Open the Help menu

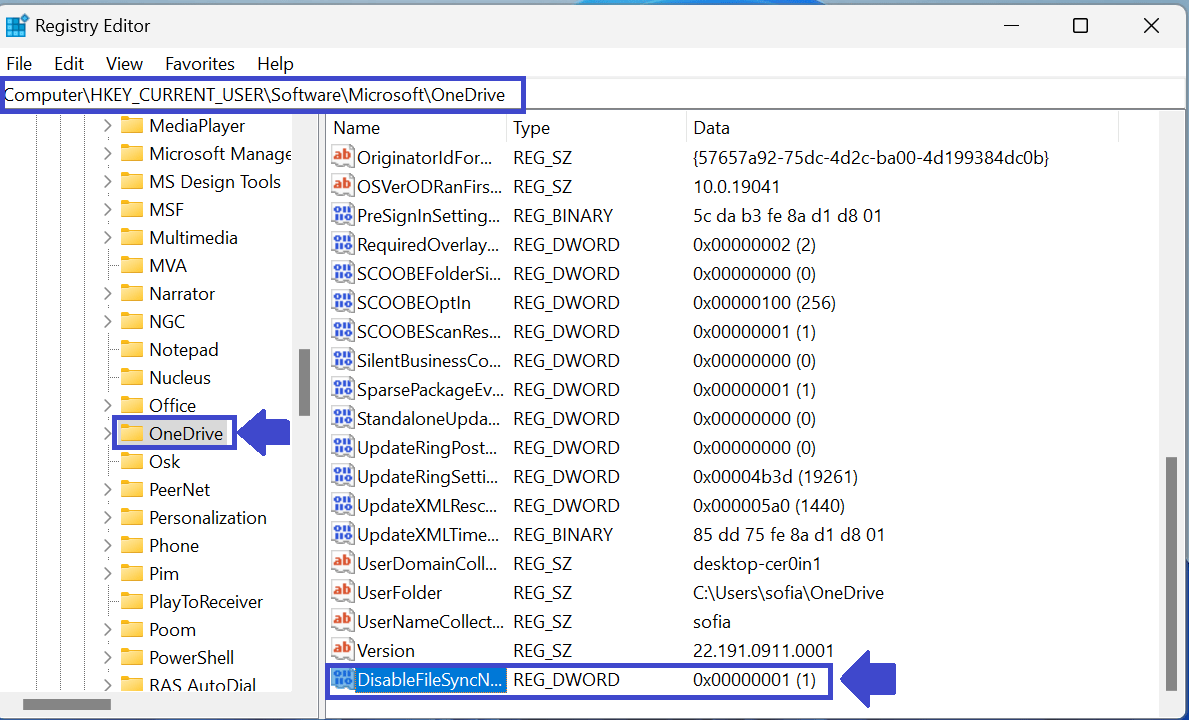point(275,64)
